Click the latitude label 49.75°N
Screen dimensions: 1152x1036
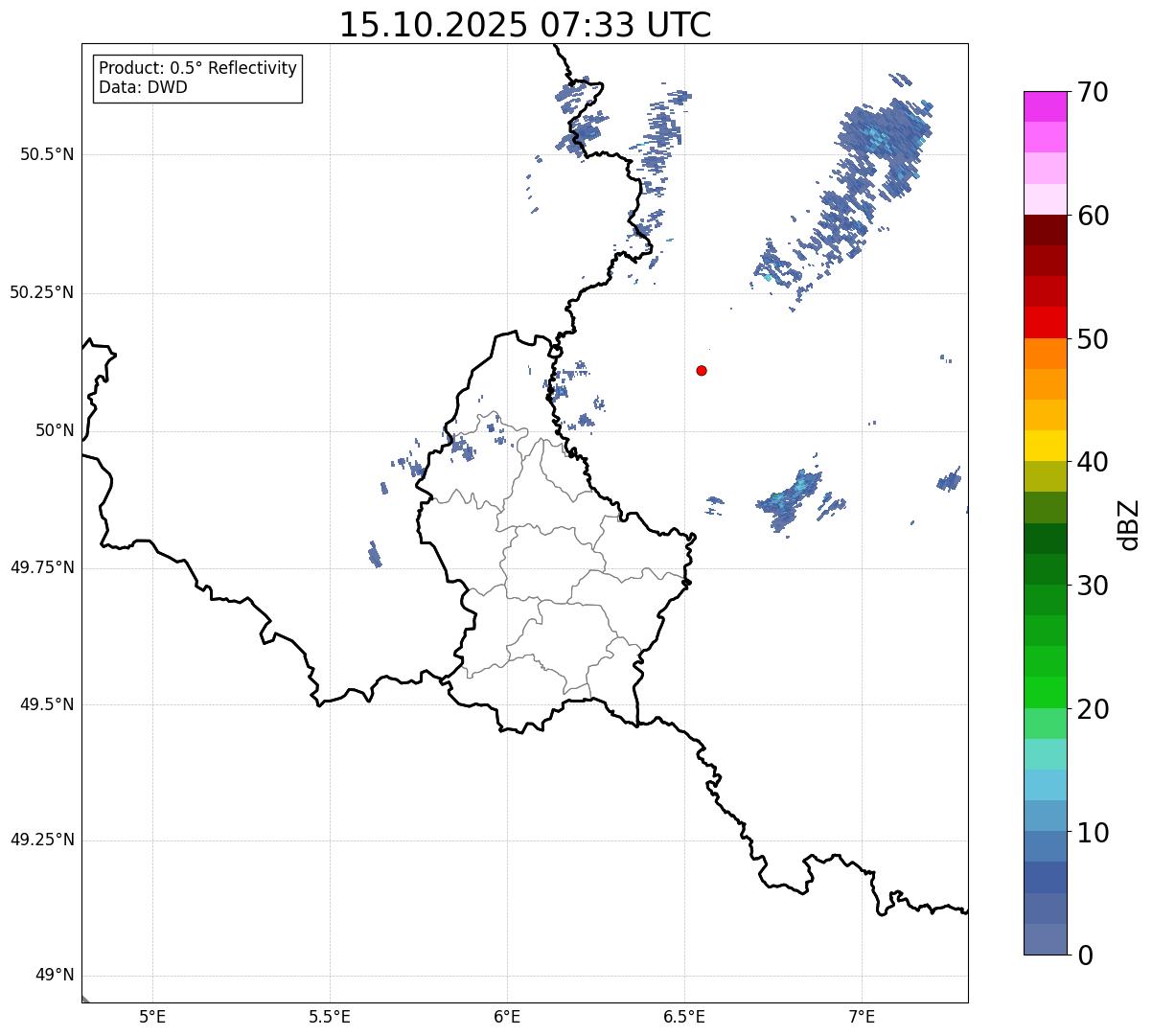click(x=41, y=567)
